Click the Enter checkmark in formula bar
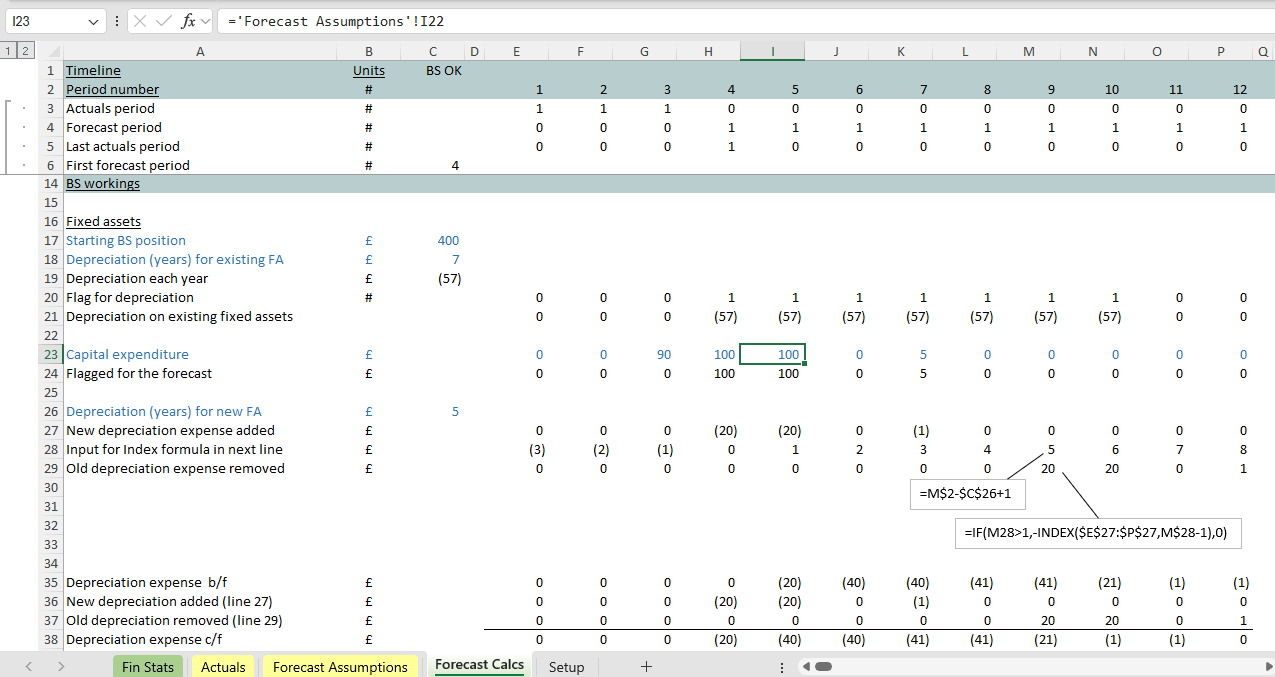The width and height of the screenshot is (1275, 677). coord(163,21)
